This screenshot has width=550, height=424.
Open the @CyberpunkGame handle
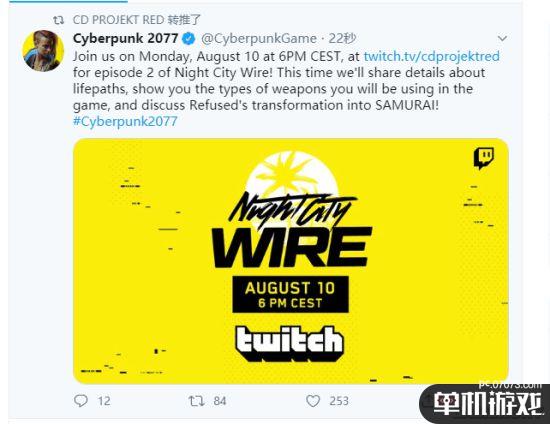(259, 39)
